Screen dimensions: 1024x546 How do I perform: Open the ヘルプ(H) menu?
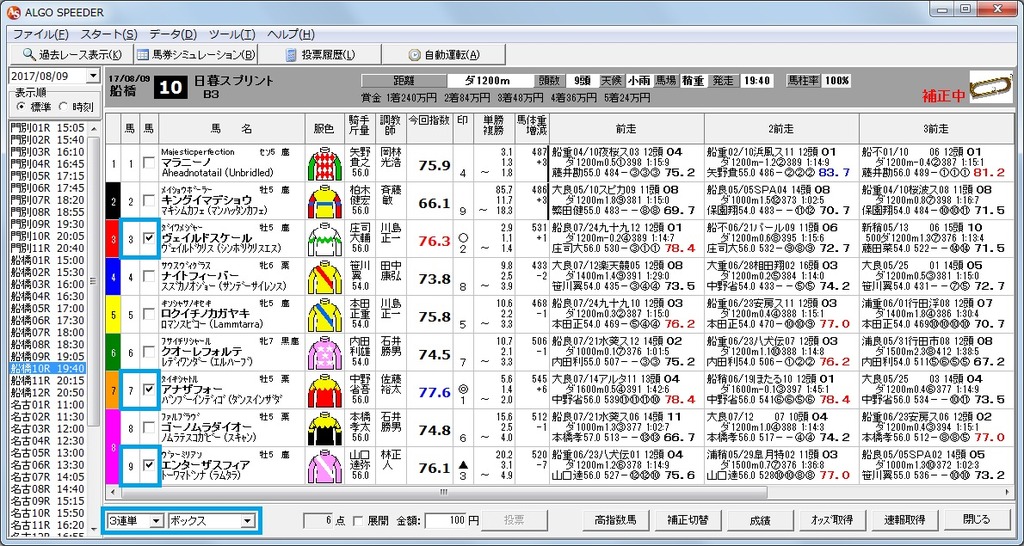point(291,35)
